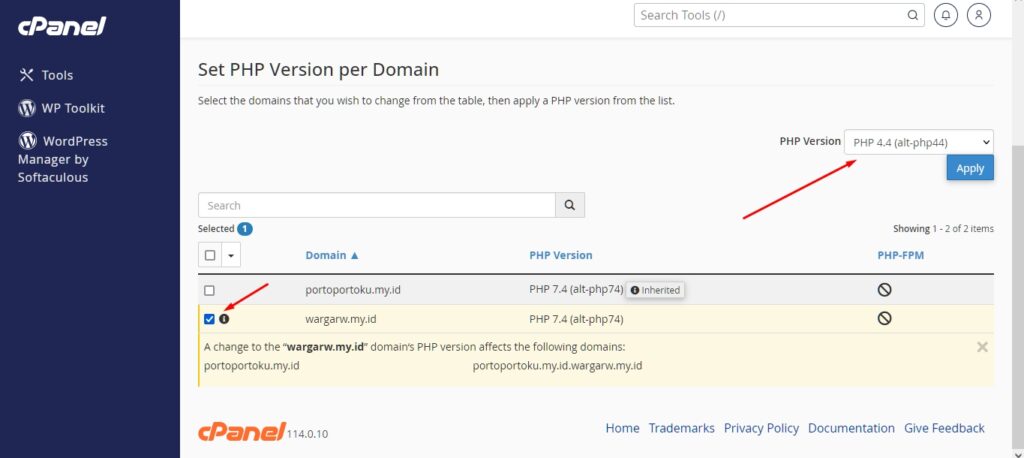Click the footer cPanel logo
This screenshot has height=458, width=1024.
[242, 431]
